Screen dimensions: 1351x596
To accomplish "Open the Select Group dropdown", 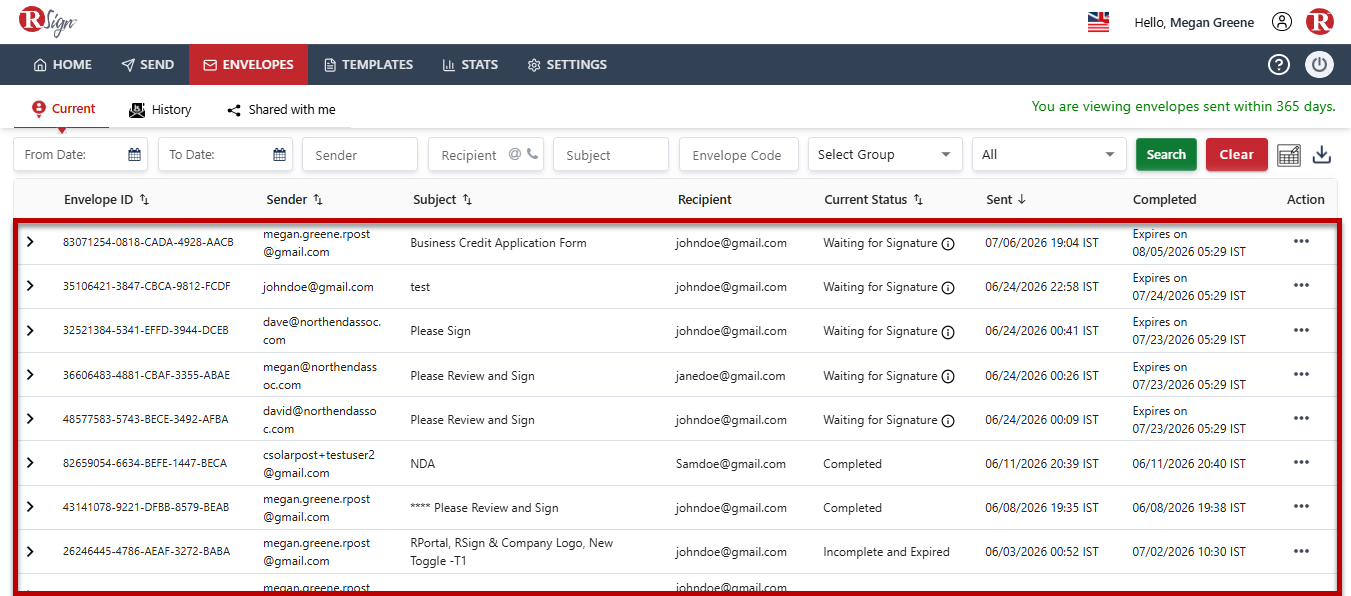I will [885, 155].
